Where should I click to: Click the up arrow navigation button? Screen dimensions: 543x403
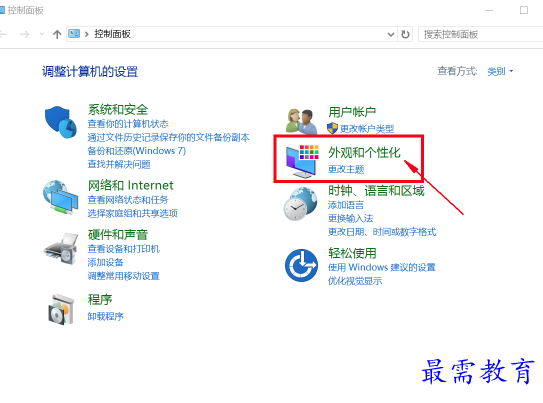57,34
